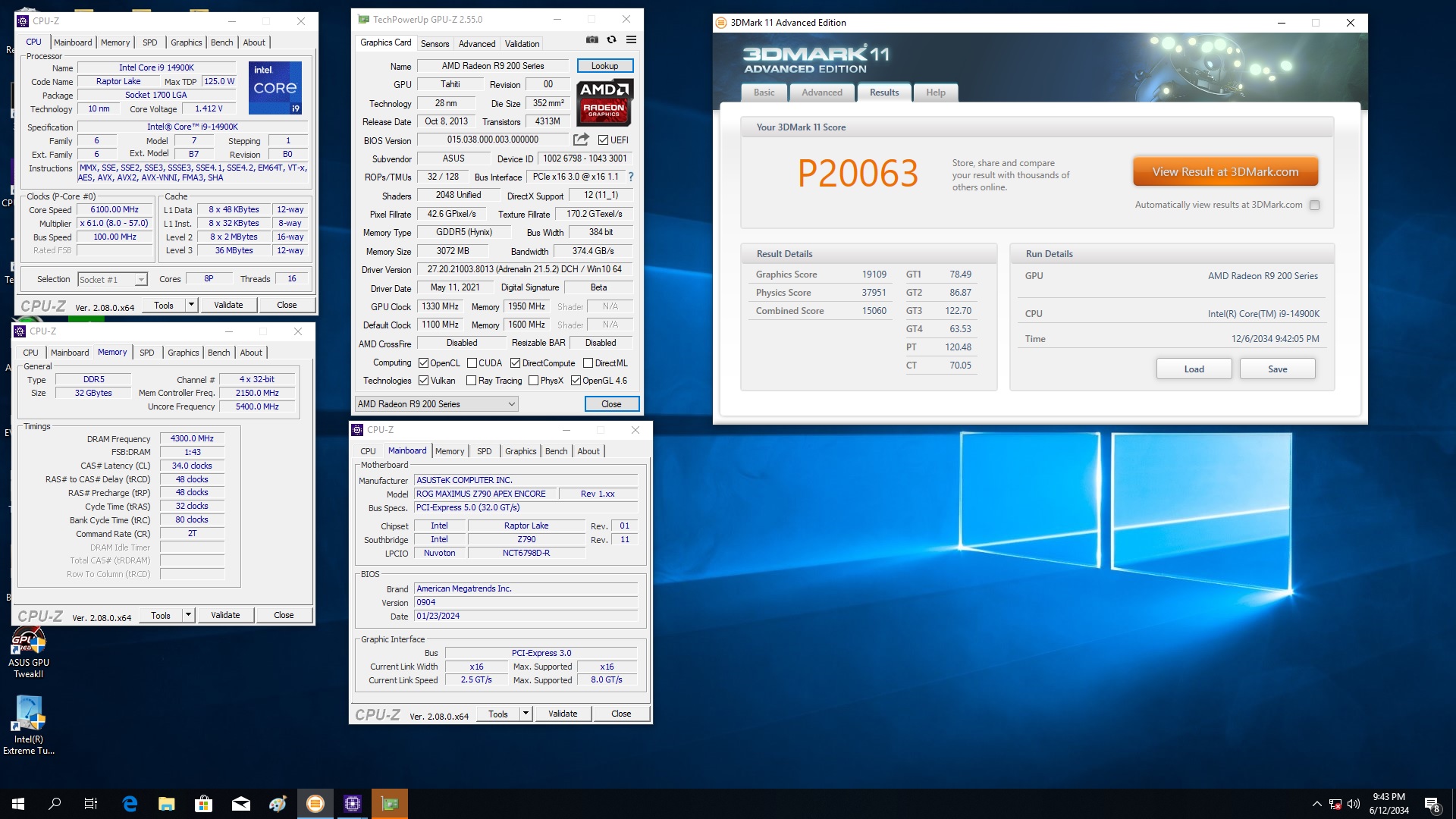This screenshot has height=819, width=1456.
Task: Open Mail app from taskbar
Action: pyautogui.click(x=241, y=804)
